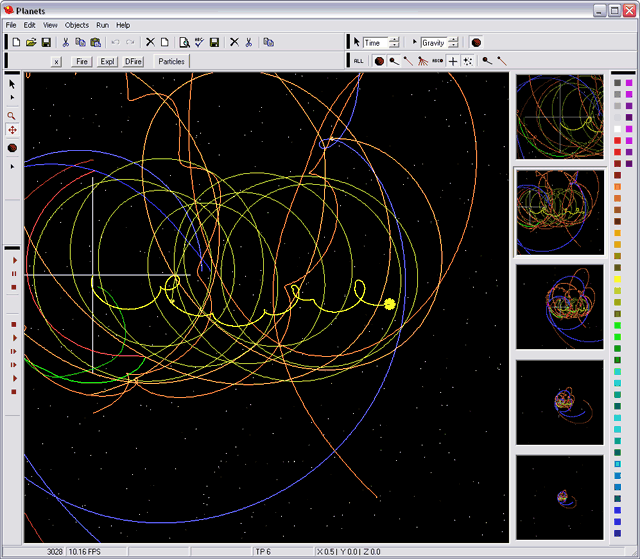Click the New file icon in the main toolbar
Viewport: 640px width, 559px height.
tap(16, 42)
